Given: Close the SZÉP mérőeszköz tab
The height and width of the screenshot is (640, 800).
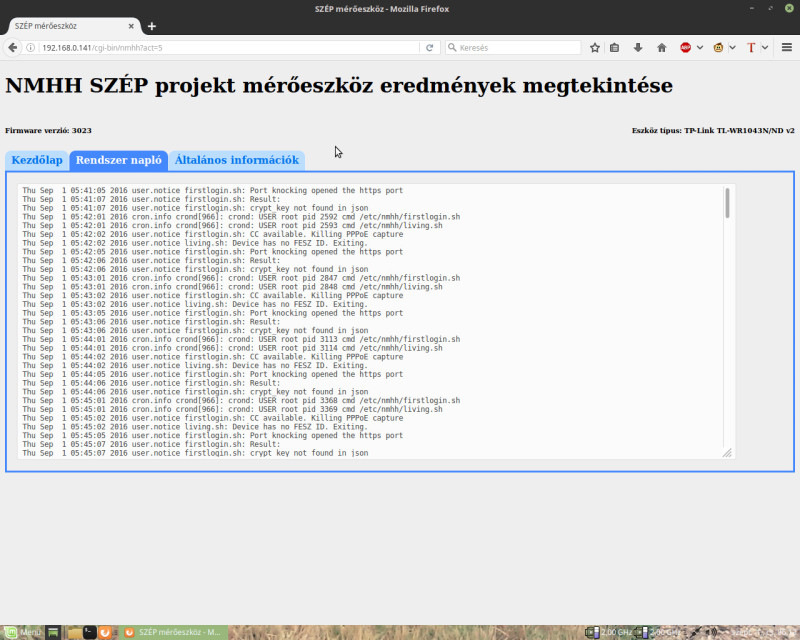Looking at the screenshot, I should tap(131, 26).
